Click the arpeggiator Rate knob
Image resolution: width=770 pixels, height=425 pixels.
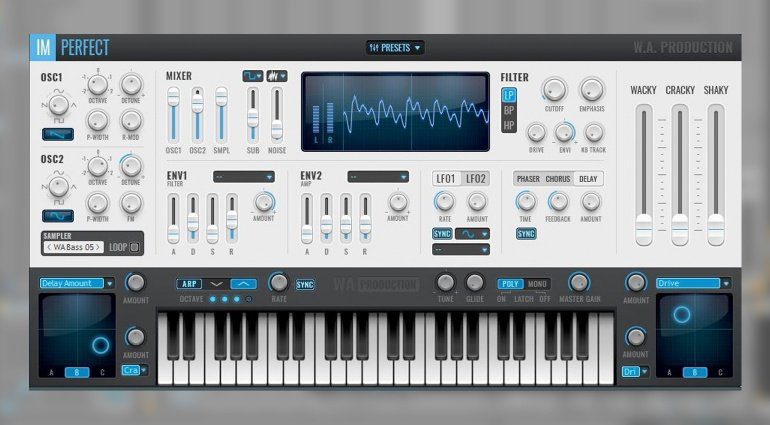click(279, 283)
